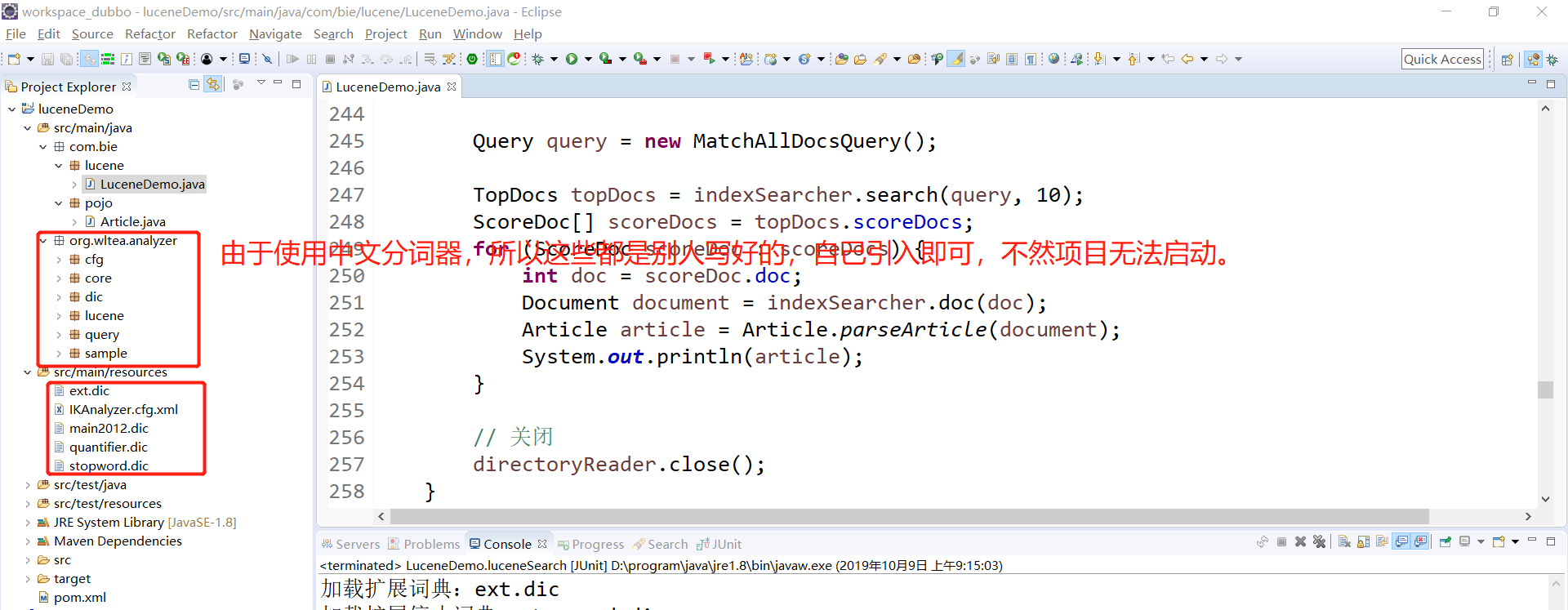The height and width of the screenshot is (610, 1568).
Task: Toggle Show Console on standard error change
Action: (1420, 541)
